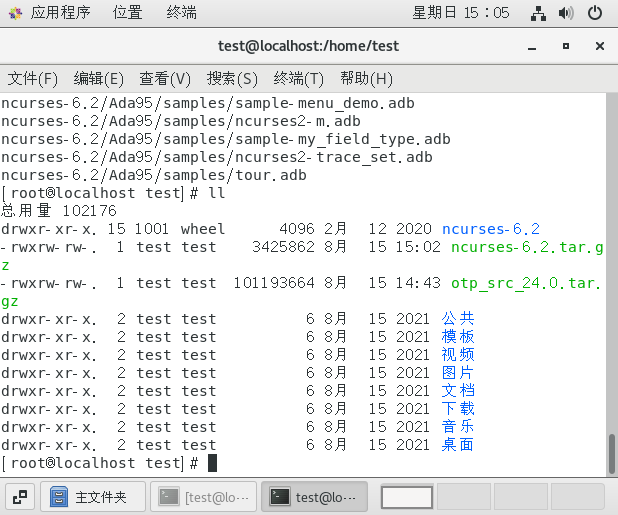Click the volume speaker icon

(566, 13)
